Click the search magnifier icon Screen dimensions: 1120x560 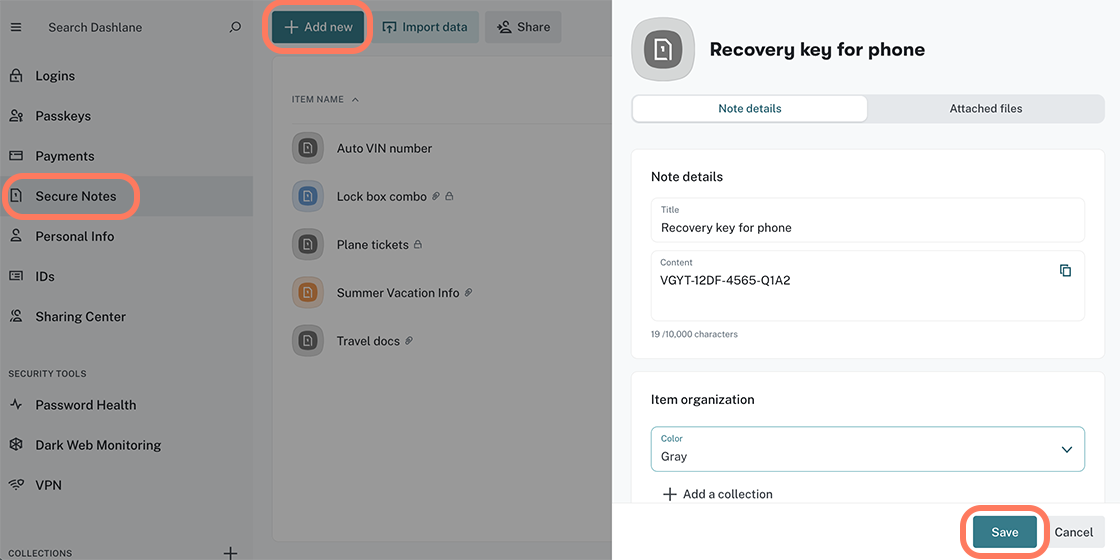coord(235,27)
